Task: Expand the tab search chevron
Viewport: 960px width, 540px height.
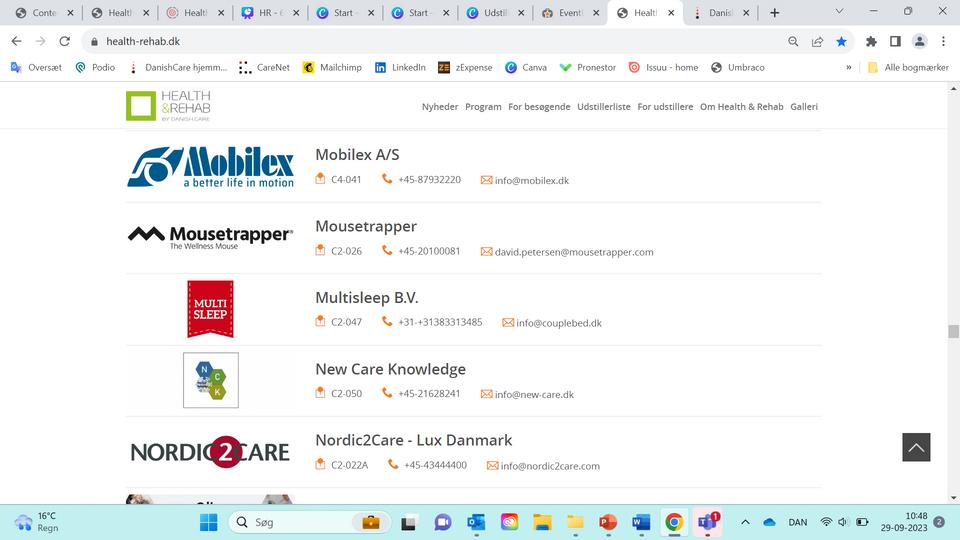Action: [x=839, y=11]
